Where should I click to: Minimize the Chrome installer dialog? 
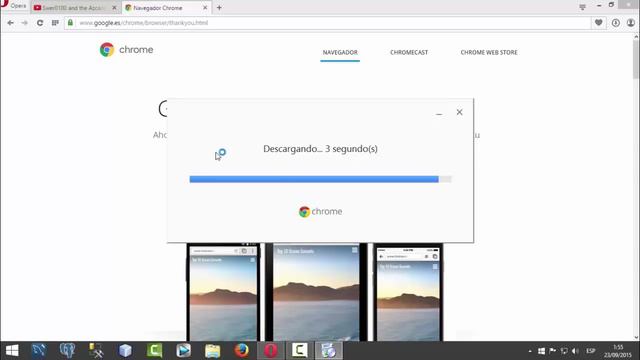point(439,113)
